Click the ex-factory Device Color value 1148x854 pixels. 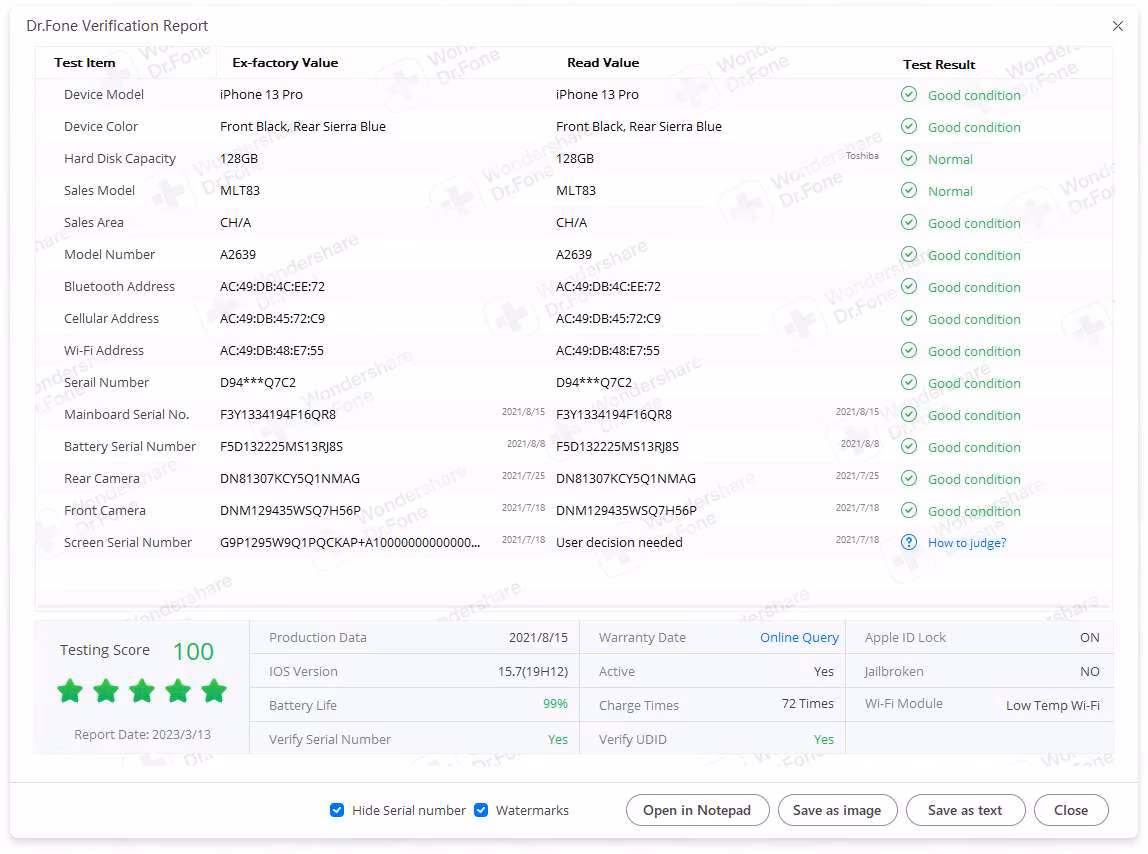coord(303,127)
